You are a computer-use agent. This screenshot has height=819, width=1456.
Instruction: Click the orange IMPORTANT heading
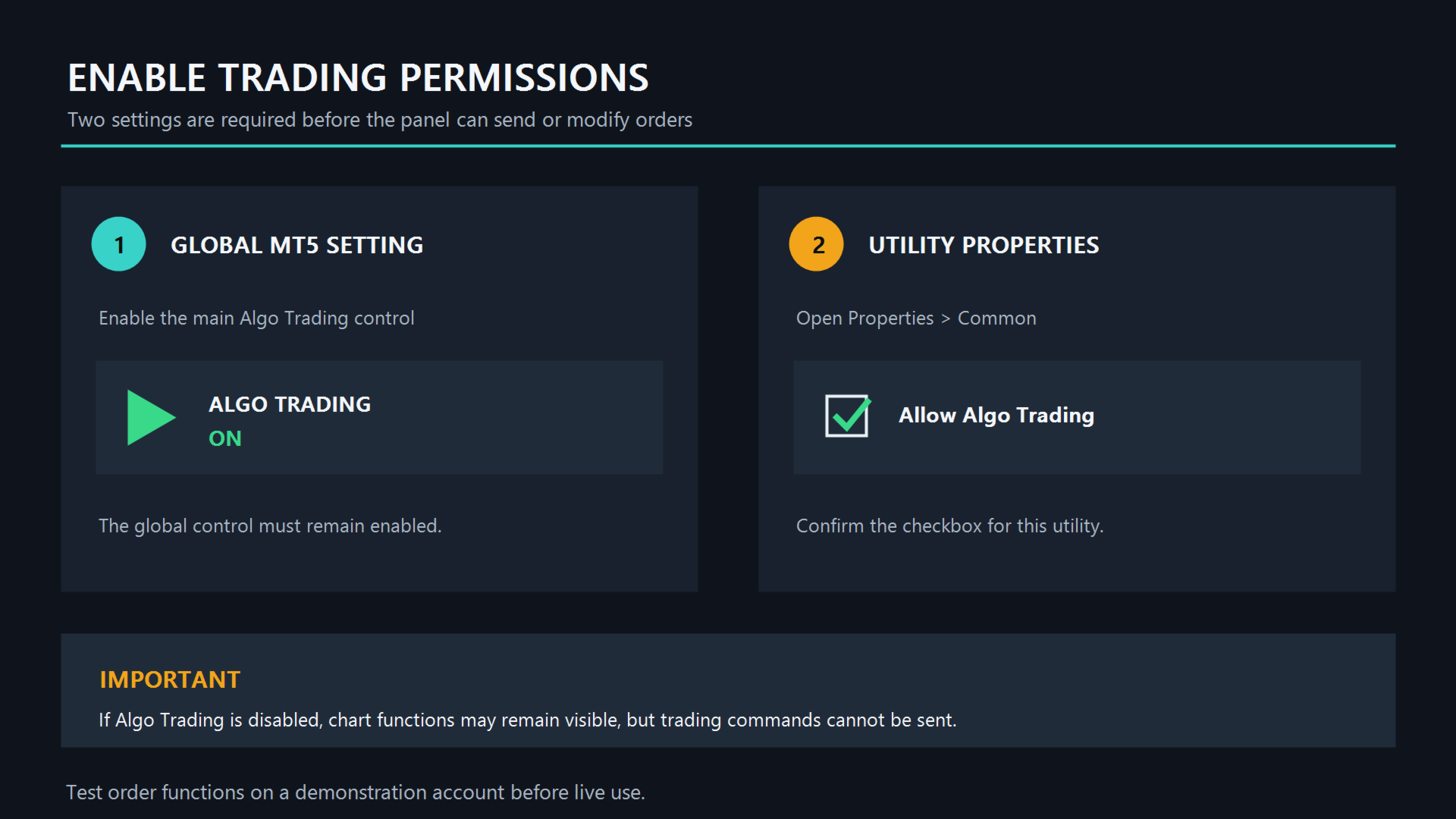click(170, 679)
